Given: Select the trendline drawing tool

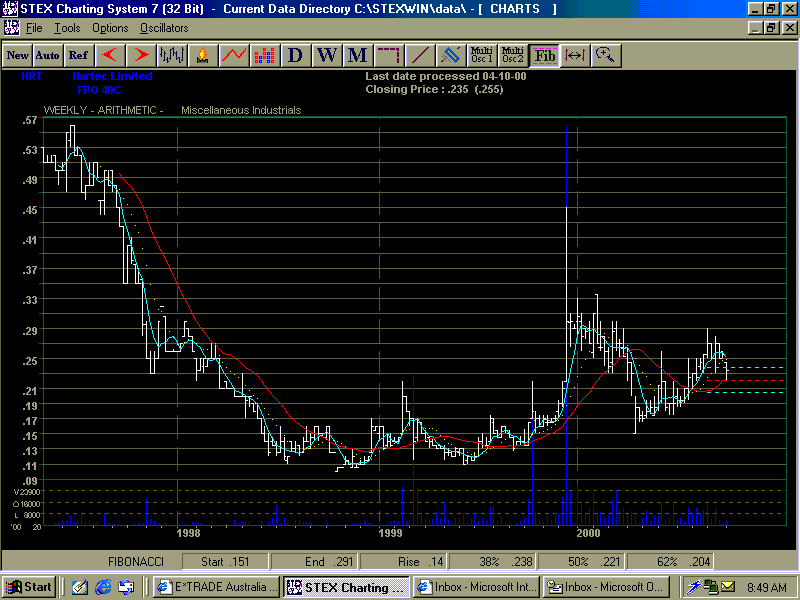Looking at the screenshot, I should point(420,55).
